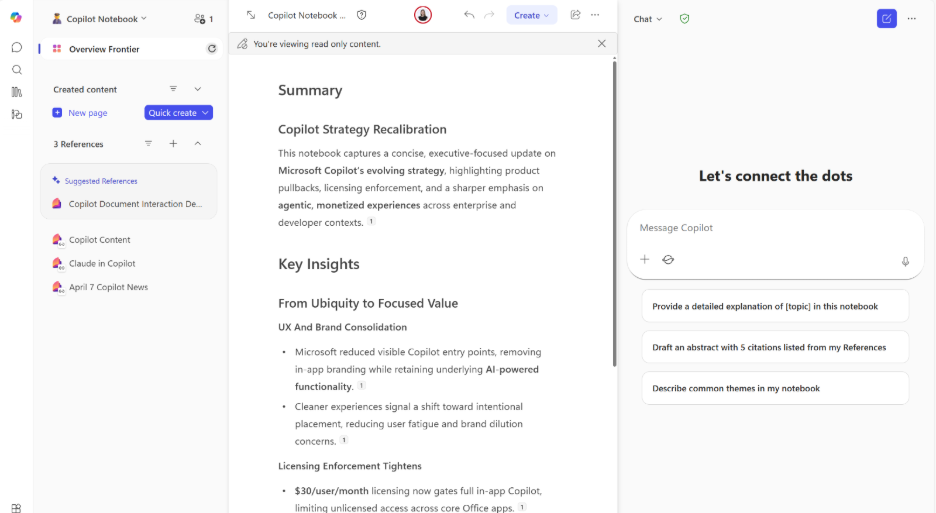
Task: Click citation 1 after developer contexts
Action: 371,222
